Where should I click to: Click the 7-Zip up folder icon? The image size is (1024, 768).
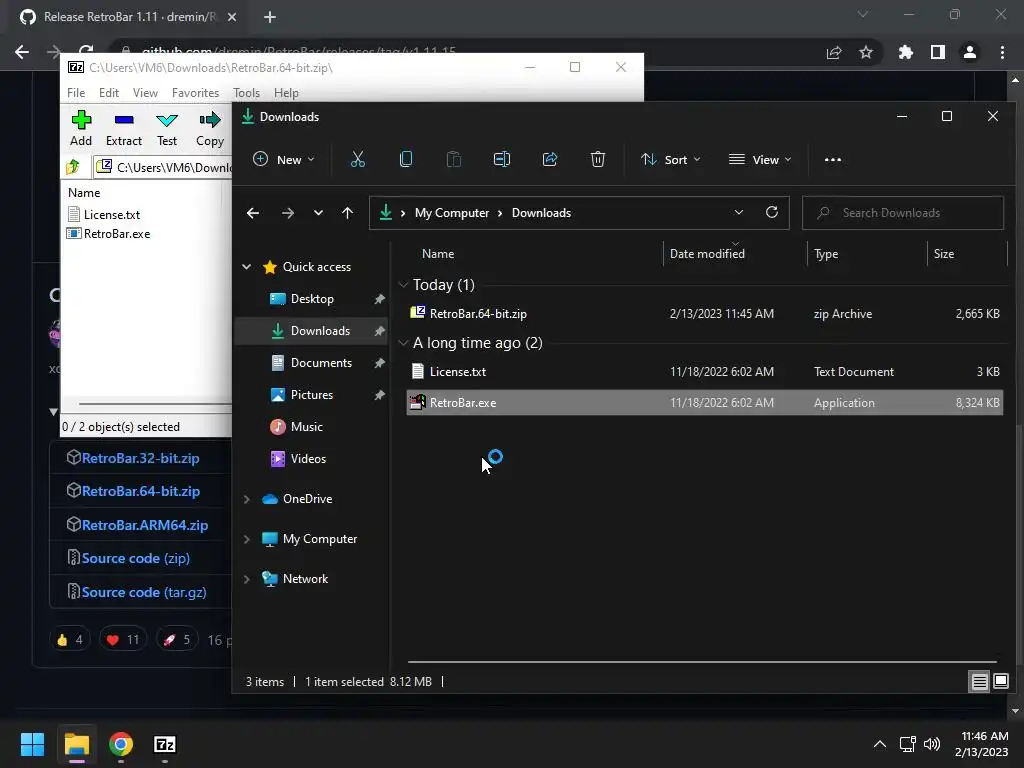click(73, 167)
